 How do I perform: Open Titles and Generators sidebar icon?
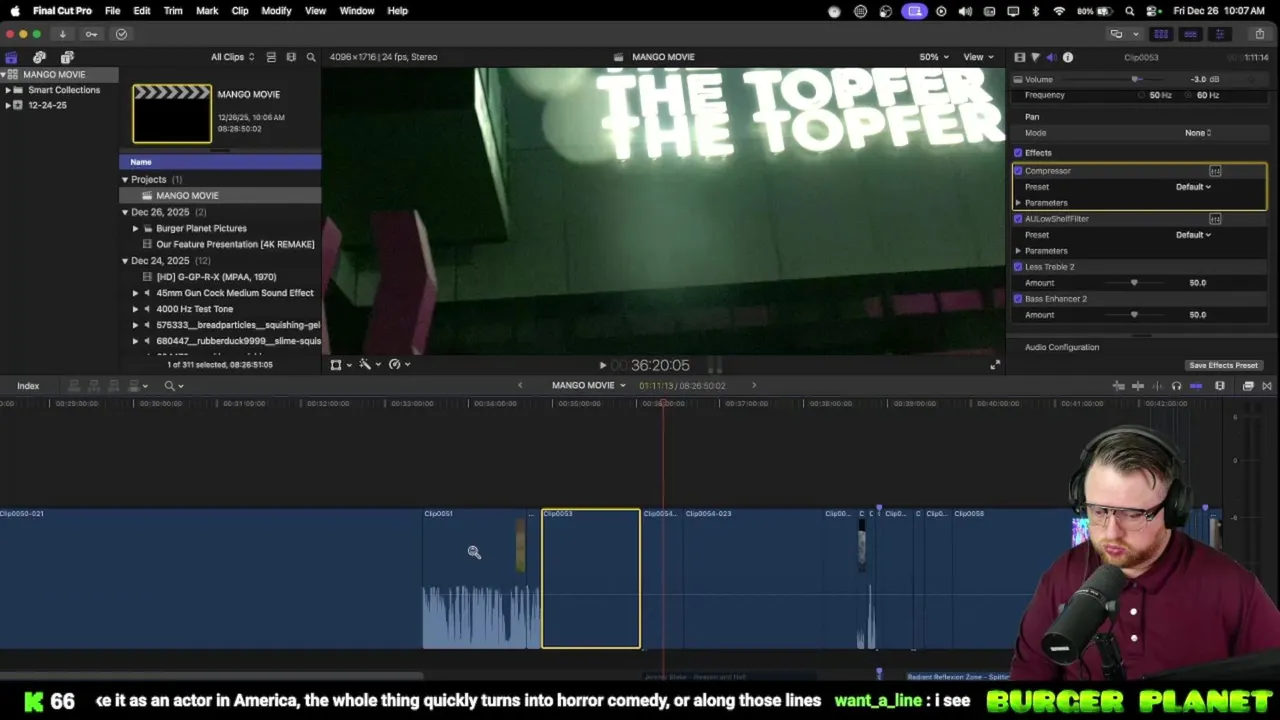click(67, 57)
